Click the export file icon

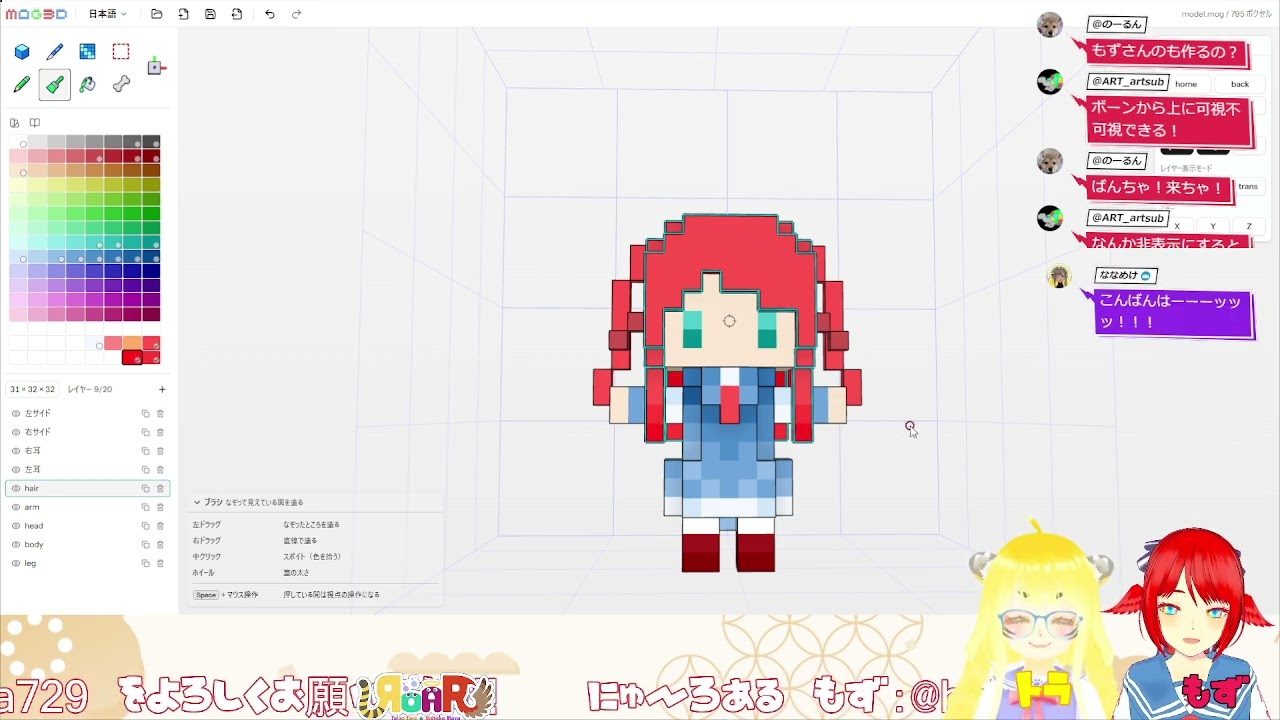click(237, 14)
